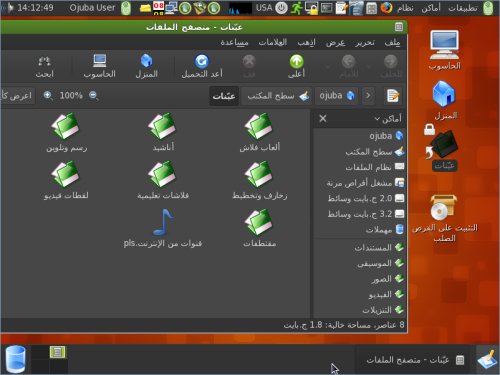Image resolution: width=500 pixels, height=375 pixels.
Task: Select the ألعاب فلاش folder
Action: point(259,132)
